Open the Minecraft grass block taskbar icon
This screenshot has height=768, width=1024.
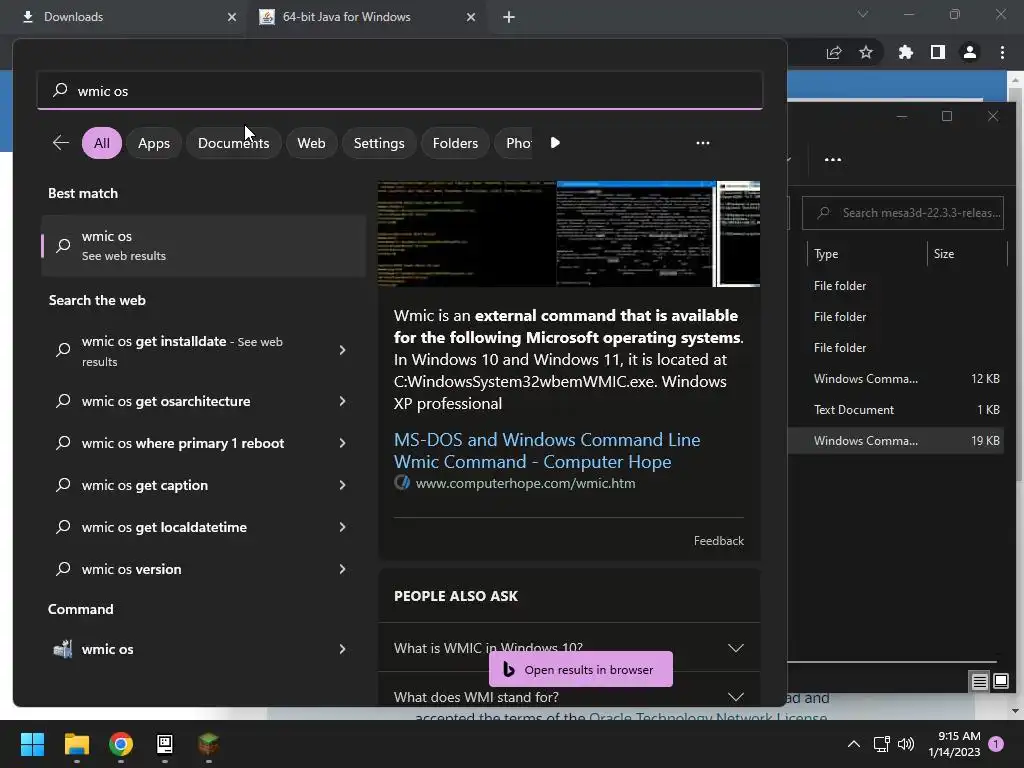pos(208,744)
